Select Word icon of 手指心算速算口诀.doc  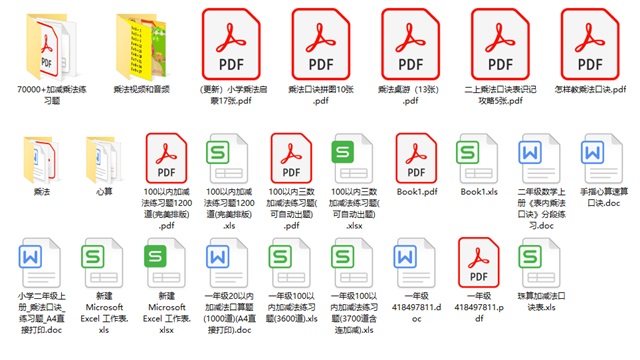603,158
